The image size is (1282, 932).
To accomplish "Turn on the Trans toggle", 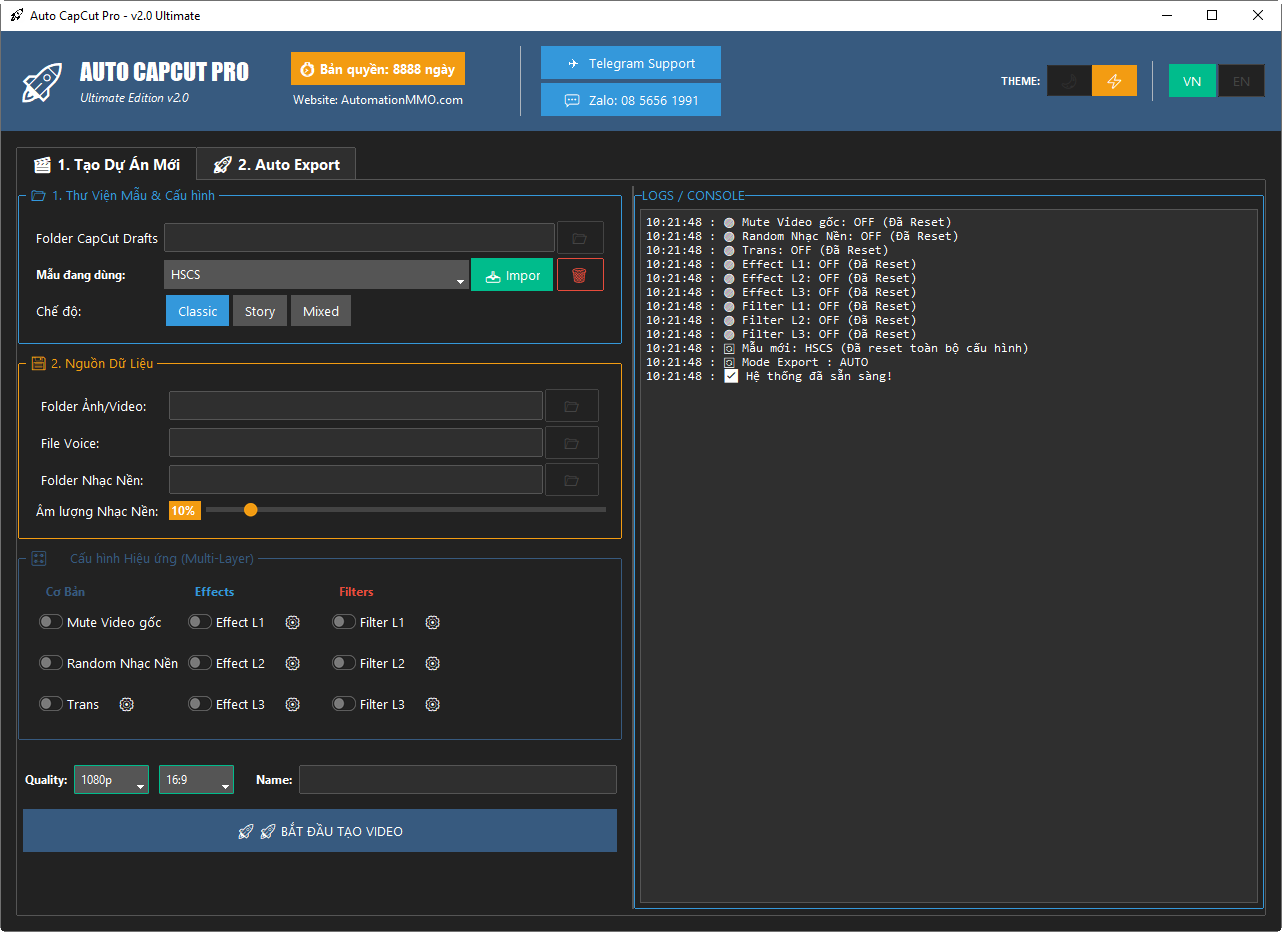I will (51, 704).
